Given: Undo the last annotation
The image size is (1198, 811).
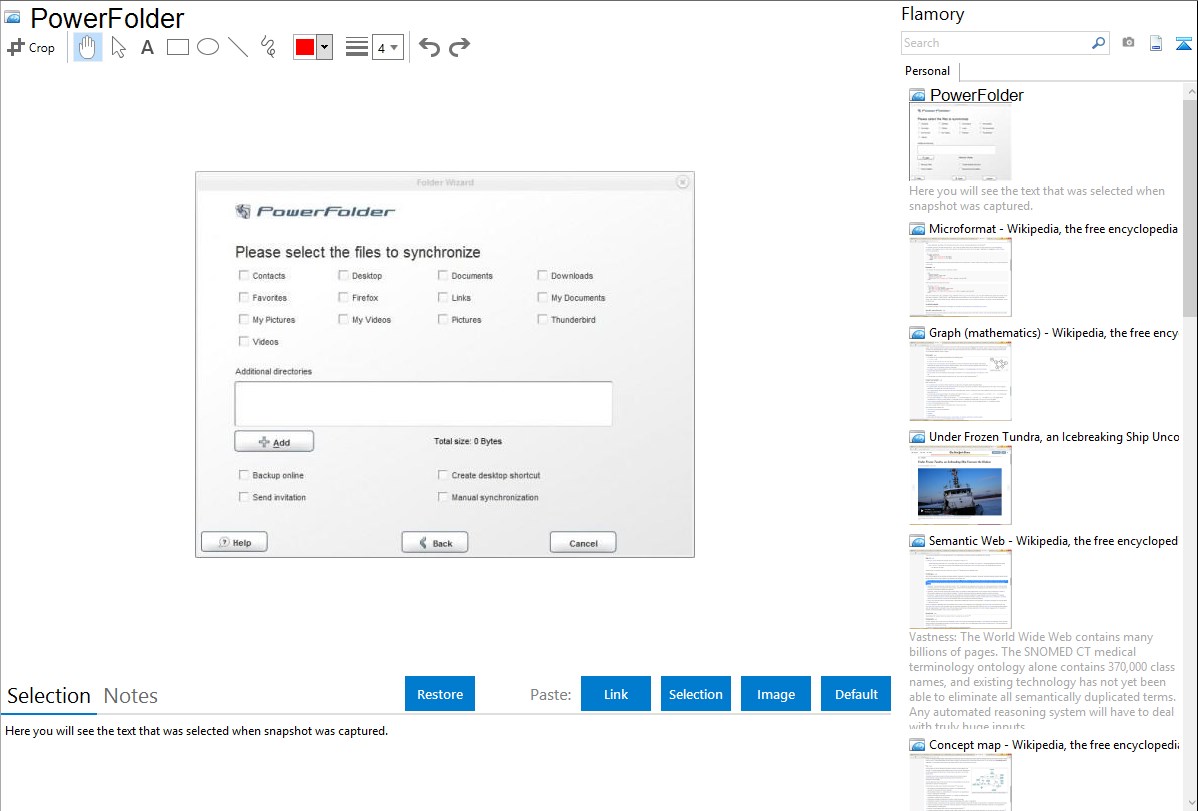Looking at the screenshot, I should pos(429,47).
